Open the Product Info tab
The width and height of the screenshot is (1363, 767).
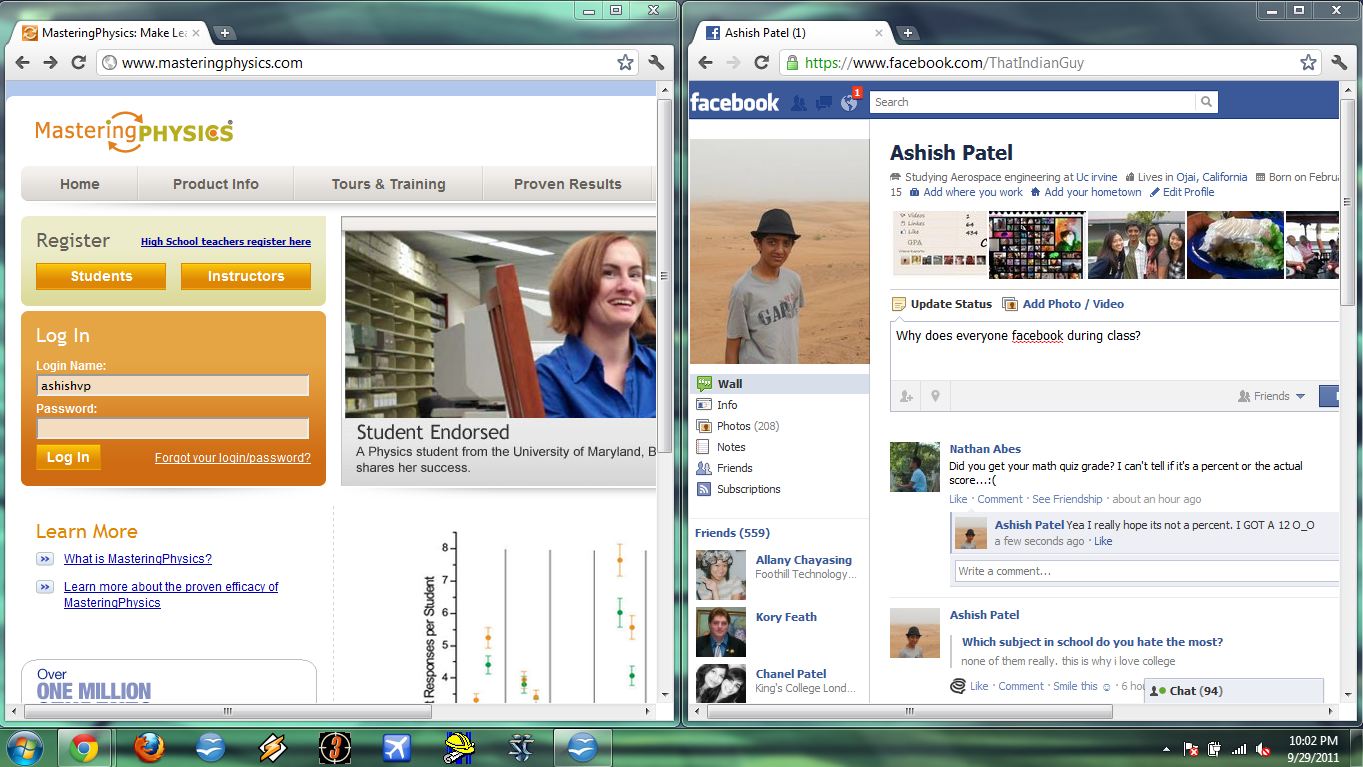(216, 184)
